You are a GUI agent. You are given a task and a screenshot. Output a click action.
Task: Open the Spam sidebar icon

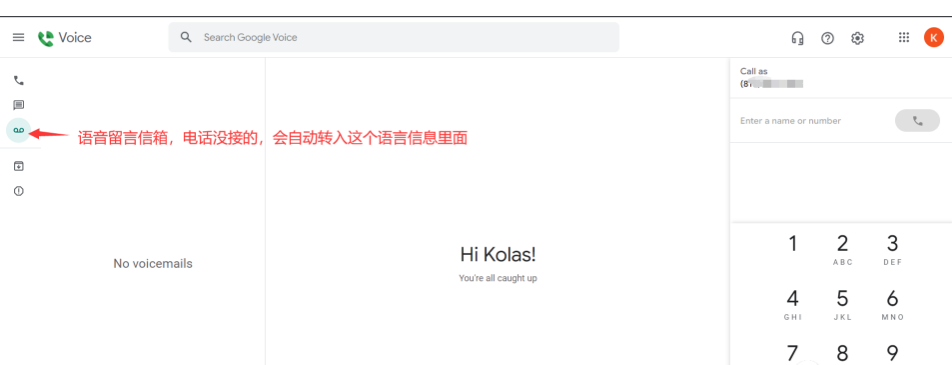(19, 191)
